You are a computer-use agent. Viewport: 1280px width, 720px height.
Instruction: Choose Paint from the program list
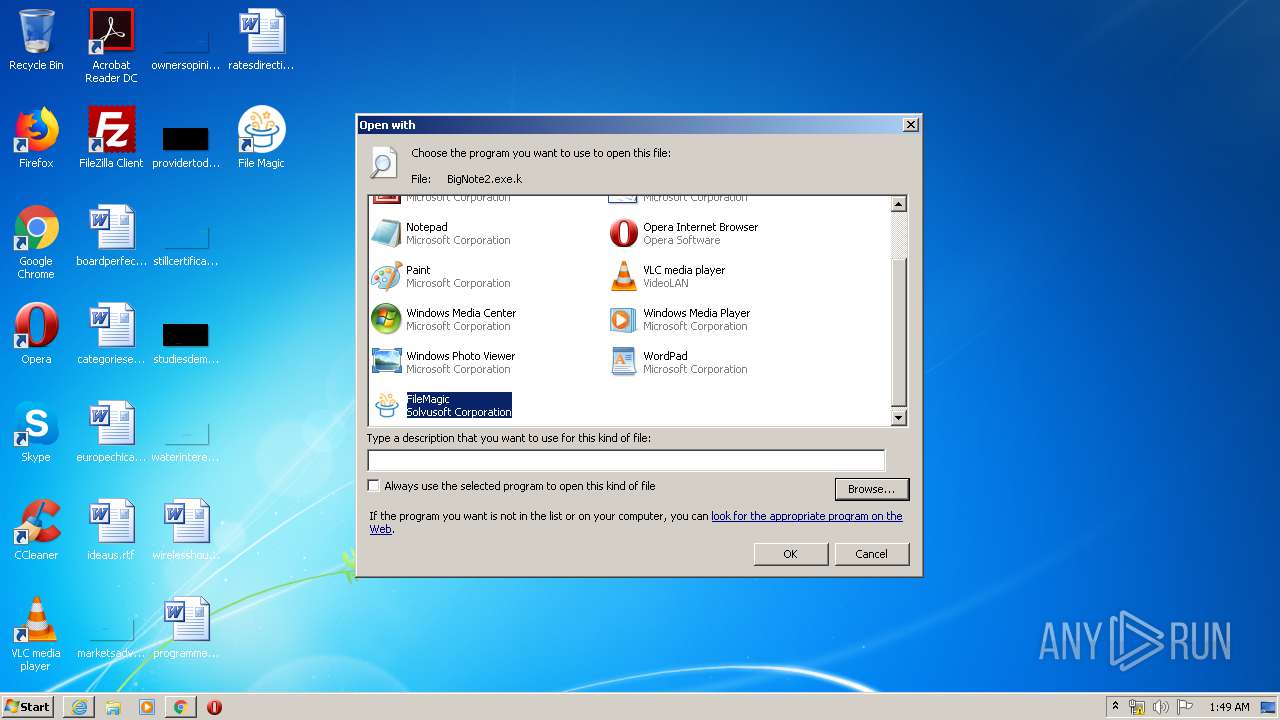coord(440,276)
